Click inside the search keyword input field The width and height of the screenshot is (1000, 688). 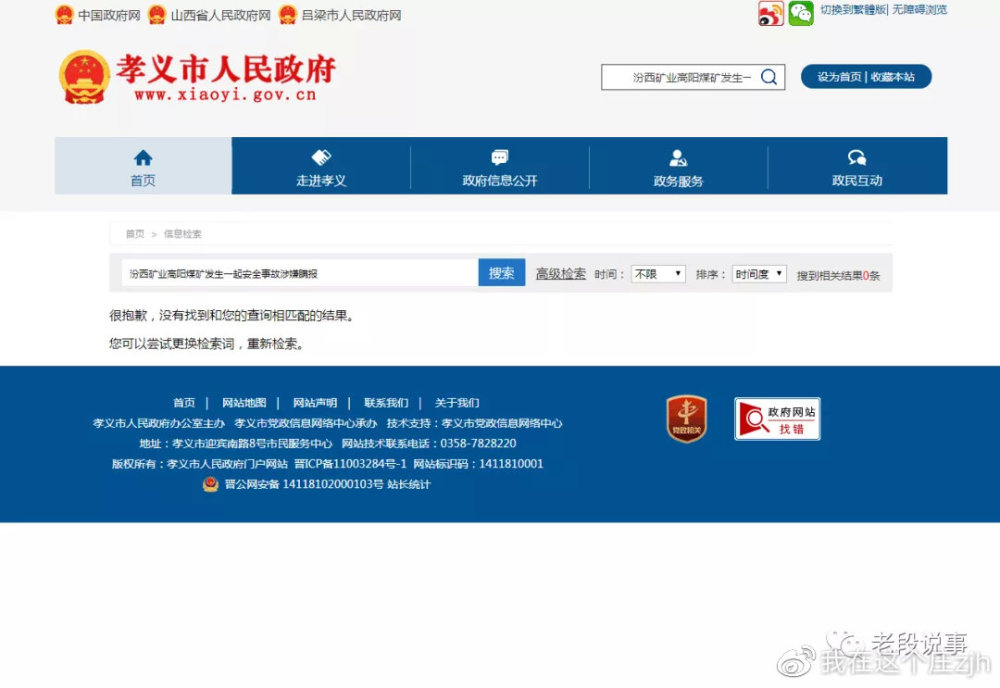(300, 272)
